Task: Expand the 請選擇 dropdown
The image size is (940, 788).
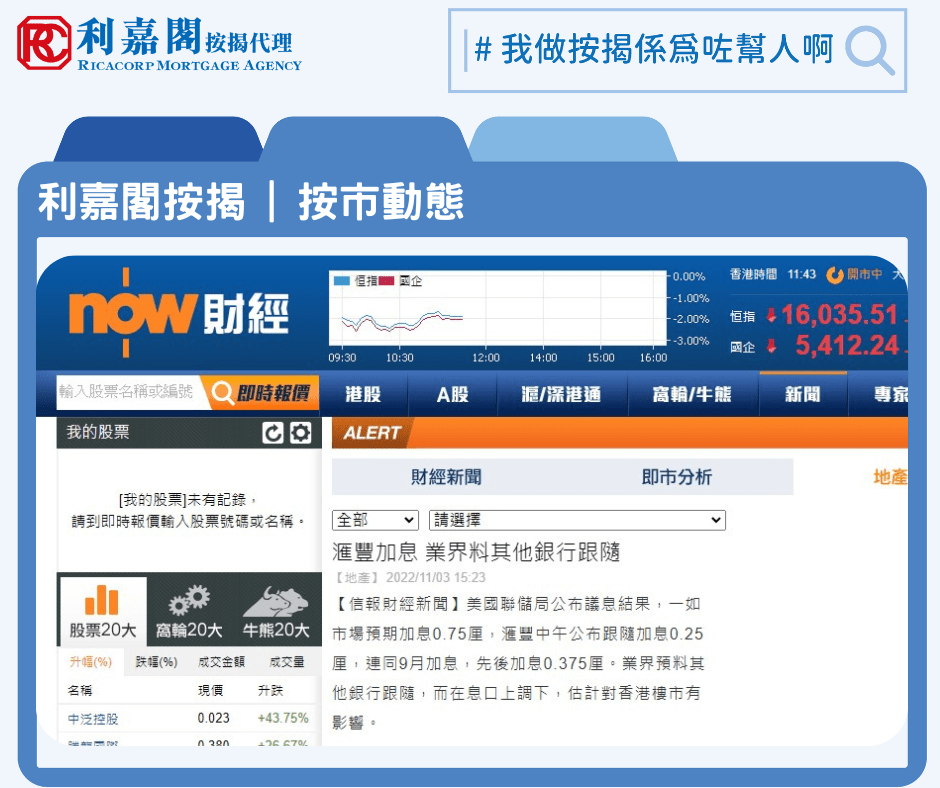Action: [x=577, y=520]
